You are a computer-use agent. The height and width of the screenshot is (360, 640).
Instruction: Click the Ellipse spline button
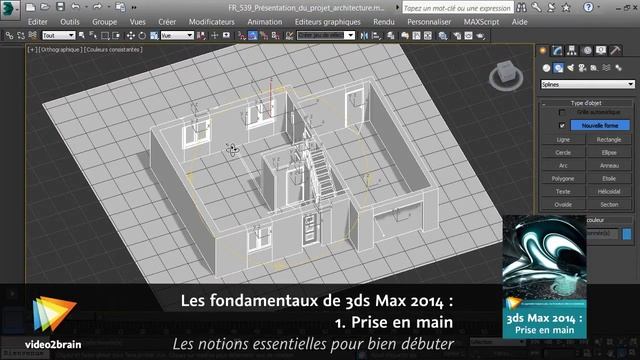tap(609, 153)
